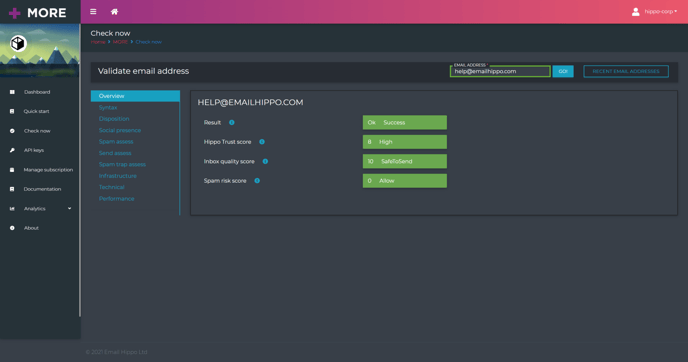
Task: Open the hippo-corp user dropdown
Action: 654,12
